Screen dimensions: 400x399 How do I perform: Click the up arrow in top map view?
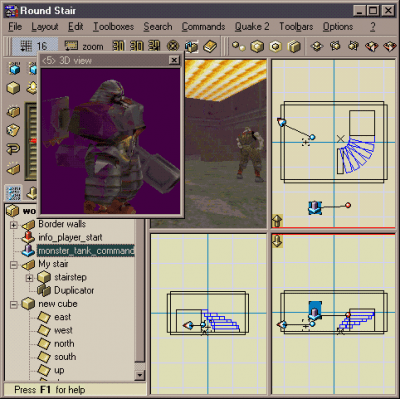(277, 221)
